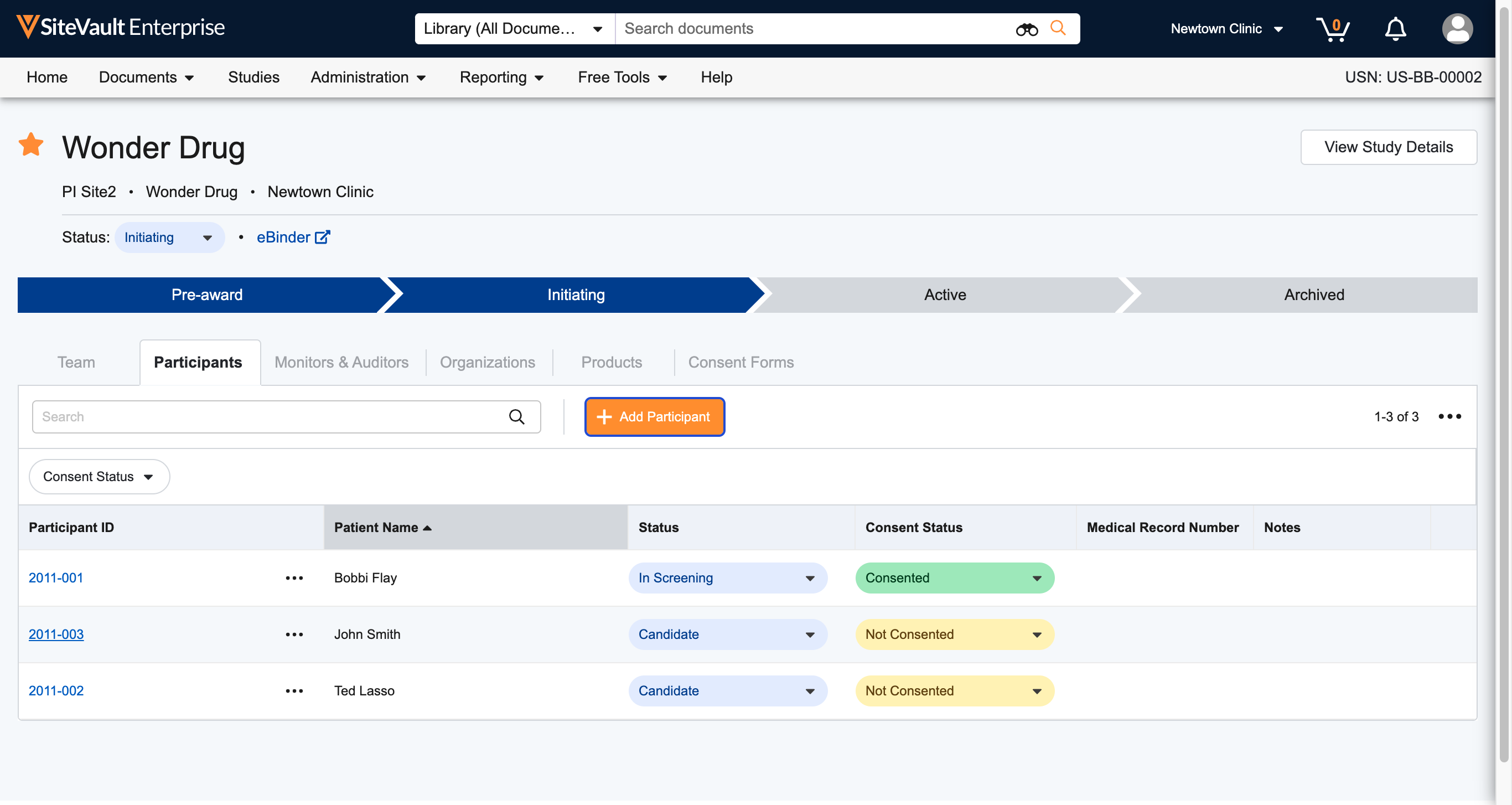
Task: Open the Consent Status filter dropdown
Action: [99, 477]
